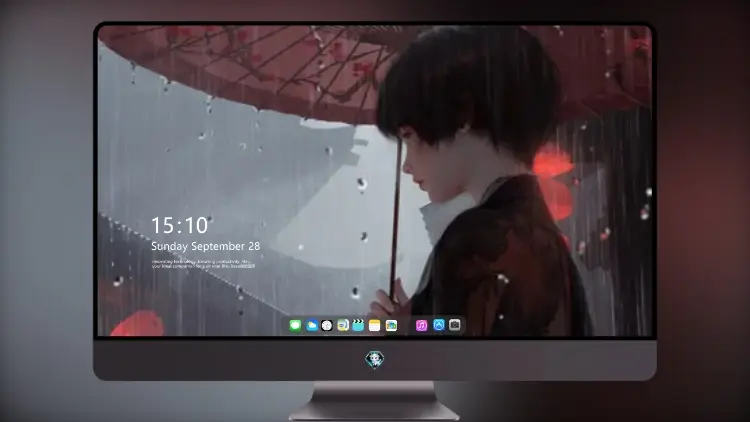
Task: Open the green Messages app in dock
Action: tap(295, 325)
